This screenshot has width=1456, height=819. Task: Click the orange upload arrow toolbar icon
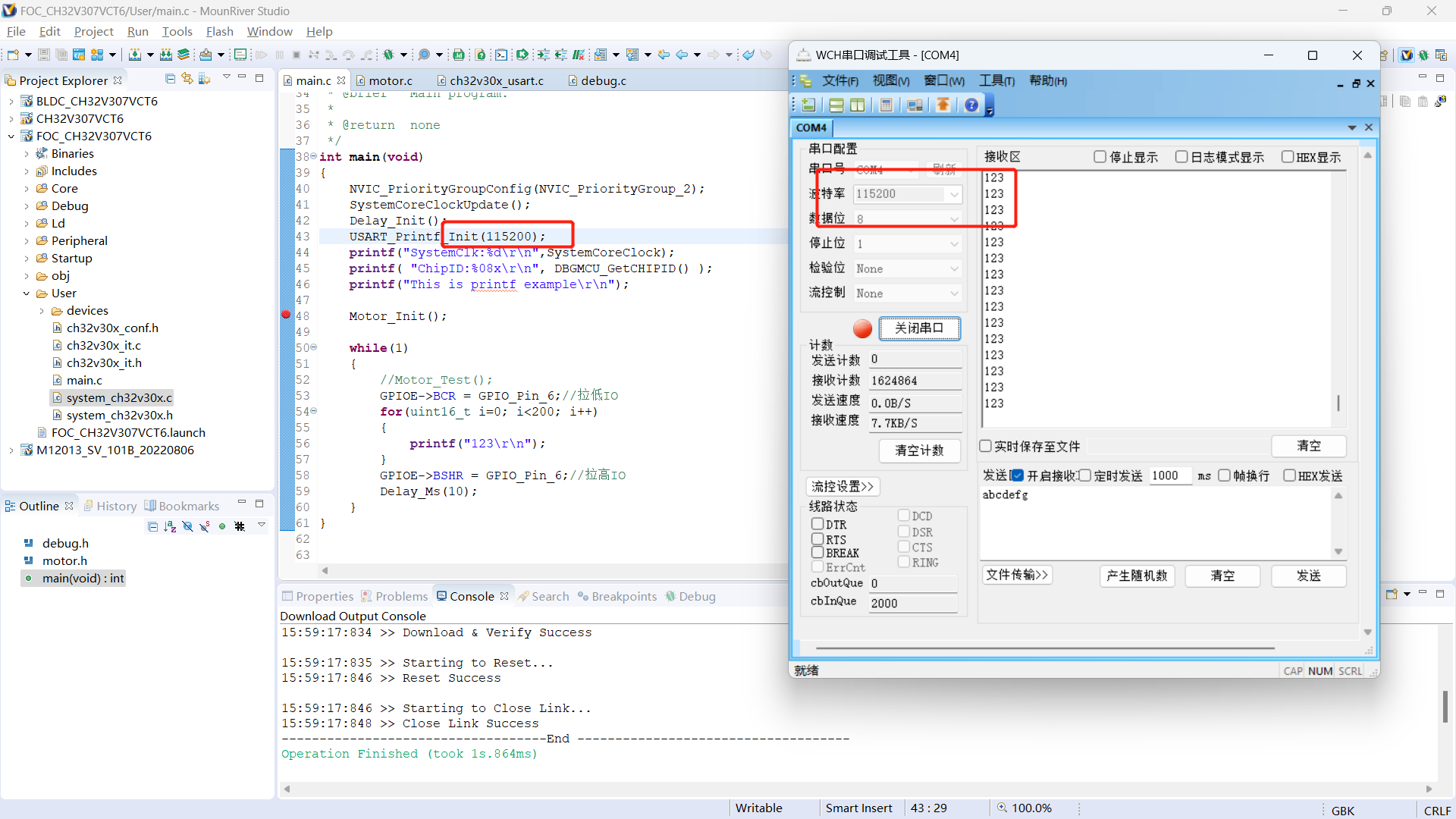(x=943, y=105)
